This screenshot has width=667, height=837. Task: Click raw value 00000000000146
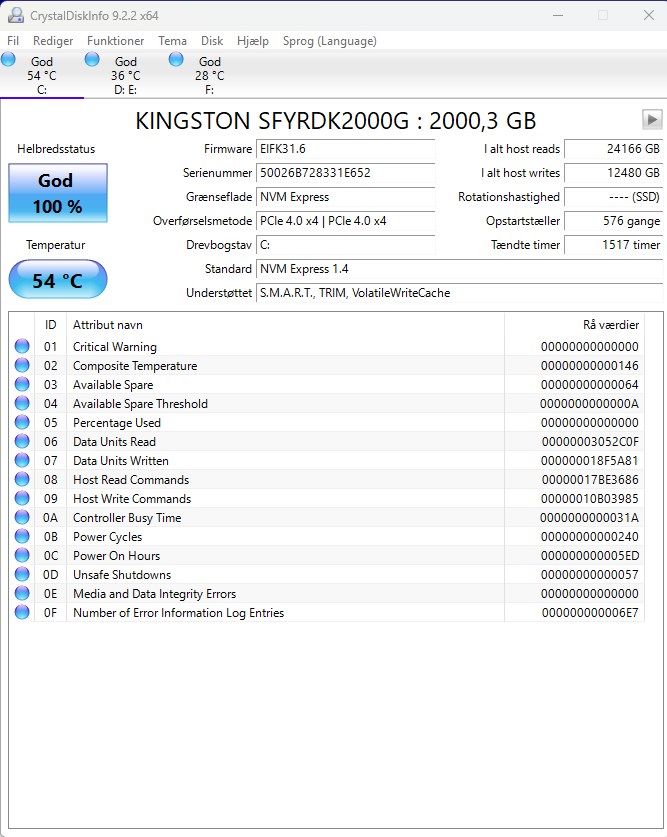pyautogui.click(x=589, y=366)
